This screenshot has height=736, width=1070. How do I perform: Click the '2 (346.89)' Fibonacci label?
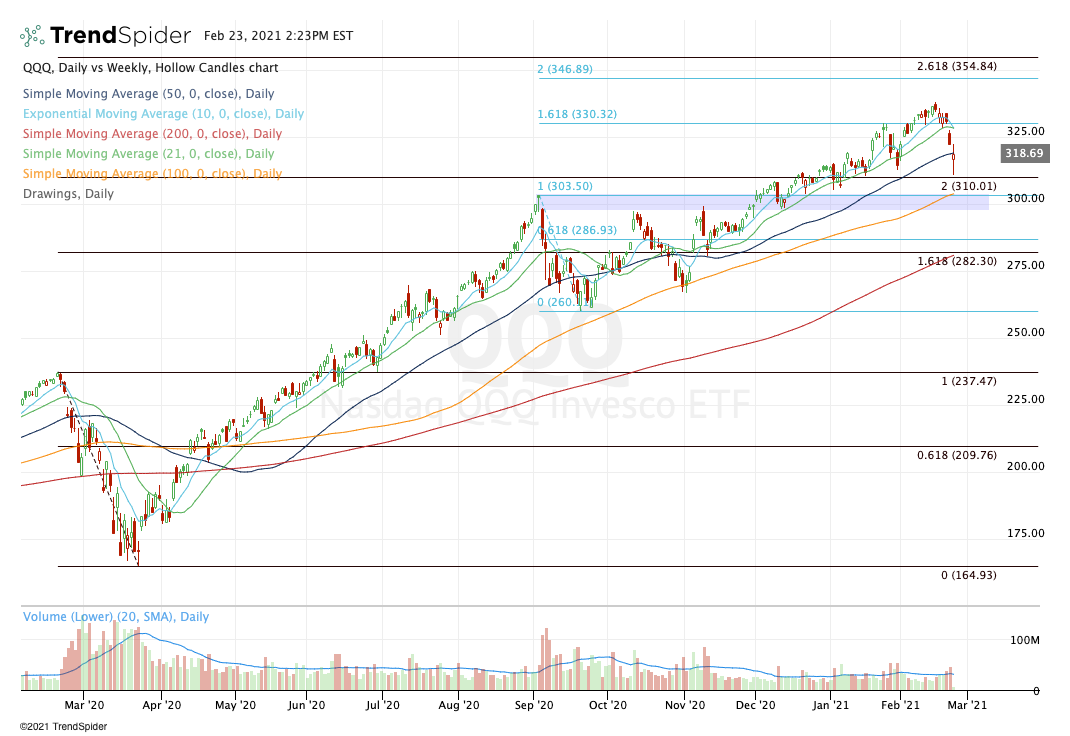tap(565, 69)
